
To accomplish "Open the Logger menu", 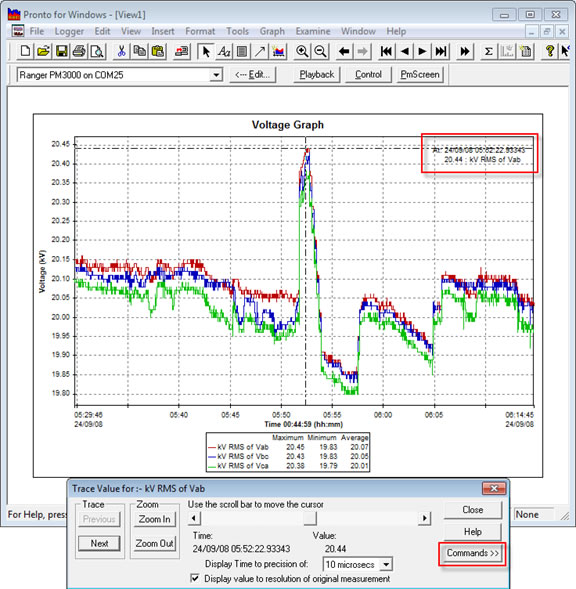I will (69, 31).
